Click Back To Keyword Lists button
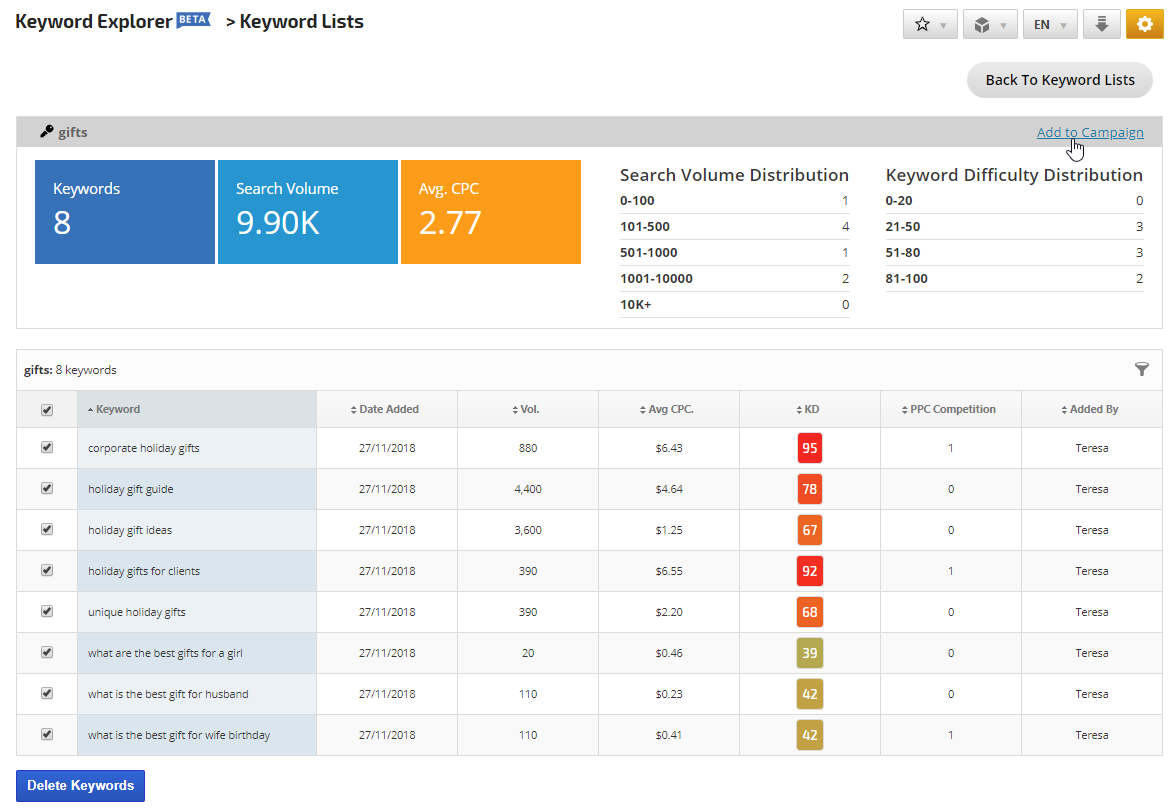 [x=1060, y=80]
